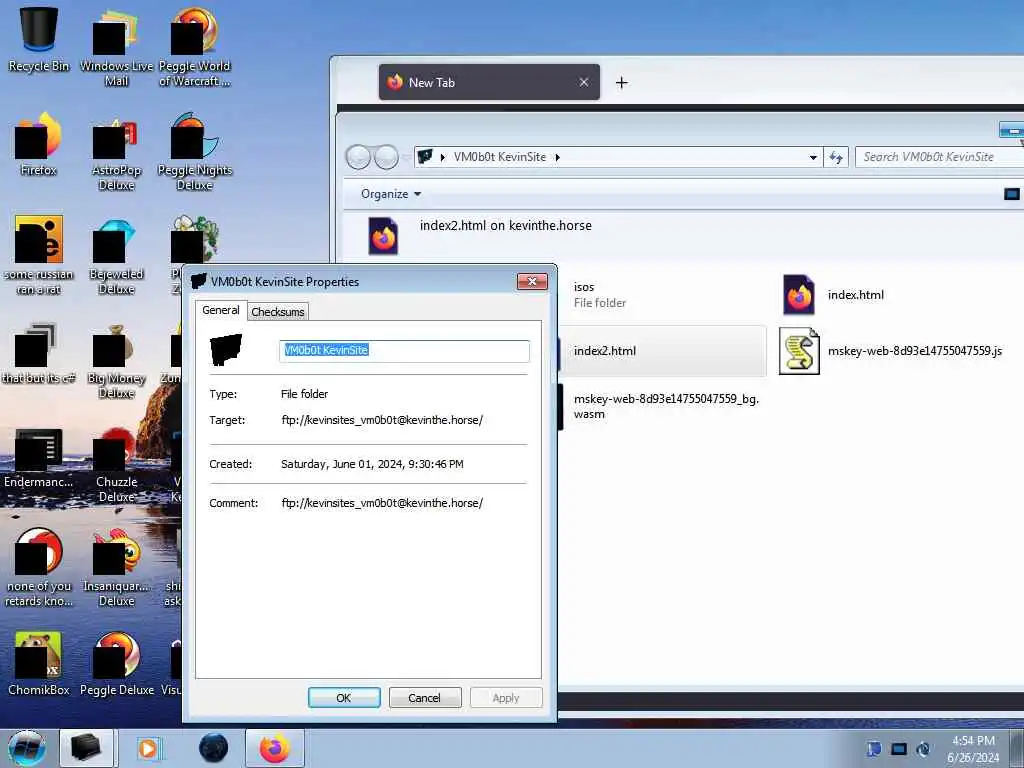Click Cancel in the Properties dialog

[424, 697]
